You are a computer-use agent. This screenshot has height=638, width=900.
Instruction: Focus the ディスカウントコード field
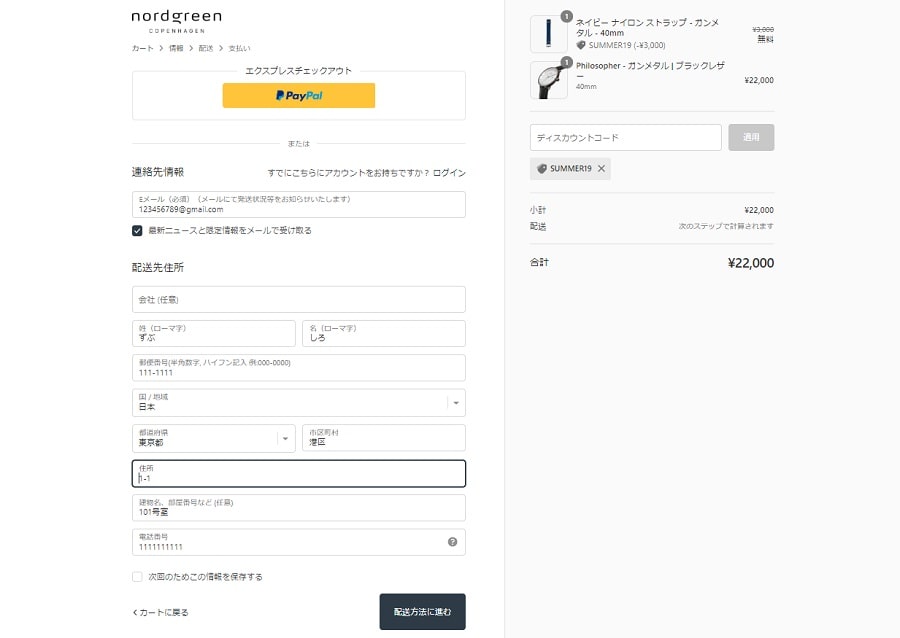(626, 138)
